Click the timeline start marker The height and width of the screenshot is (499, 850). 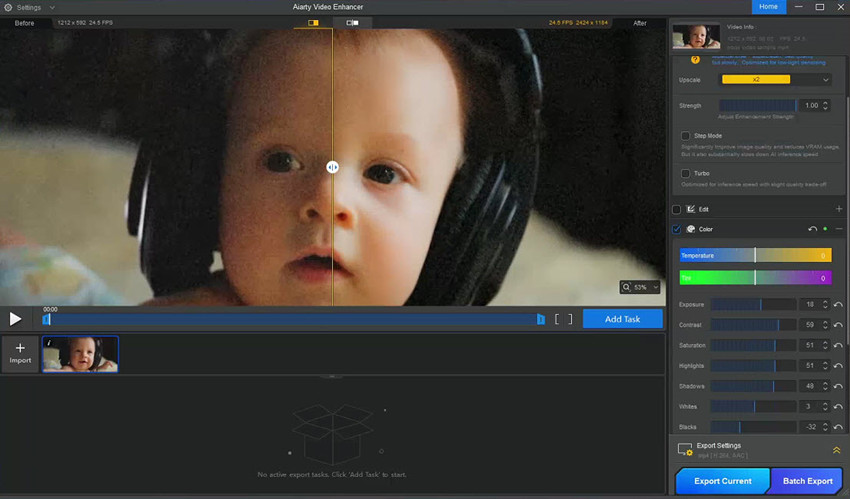[46, 320]
